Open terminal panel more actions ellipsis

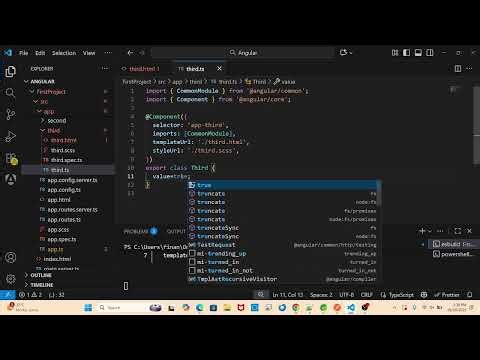440,231
